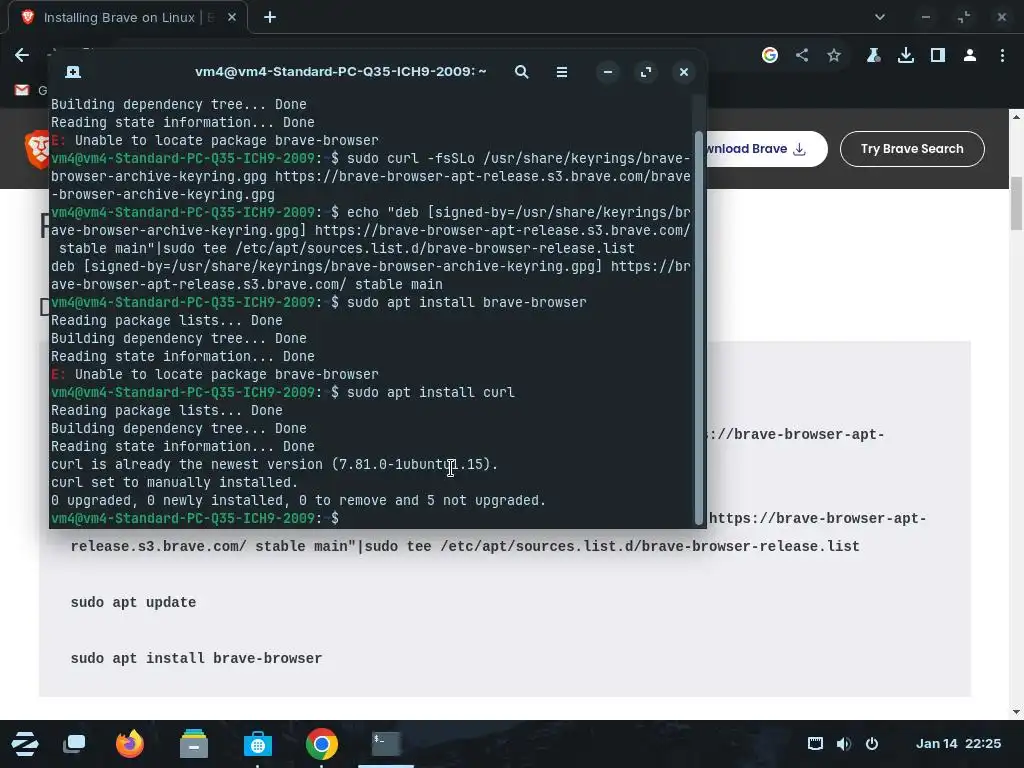Go back using the browser back arrow
The width and height of the screenshot is (1024, 768).
coord(22,55)
